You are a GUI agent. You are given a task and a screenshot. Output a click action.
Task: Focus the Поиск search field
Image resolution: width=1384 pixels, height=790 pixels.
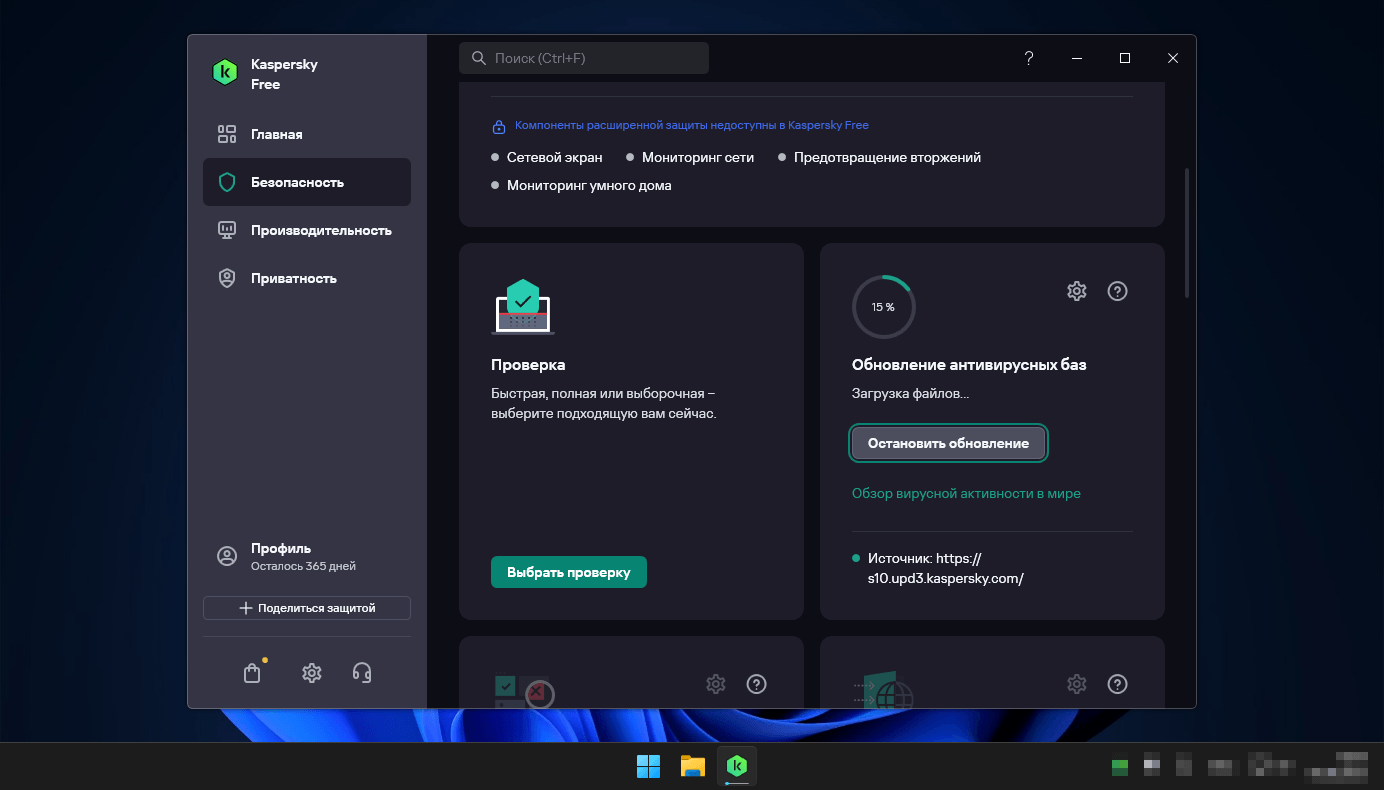pos(584,58)
